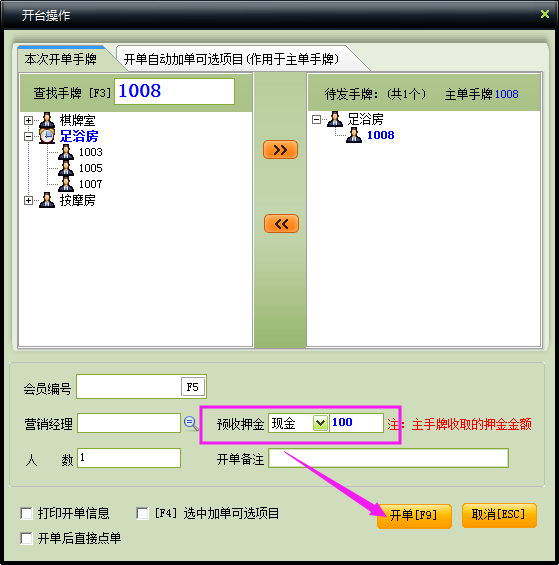Viewport: 559px width, 565px height.
Task: Click the person icon next to 1007
Action: coord(66,184)
